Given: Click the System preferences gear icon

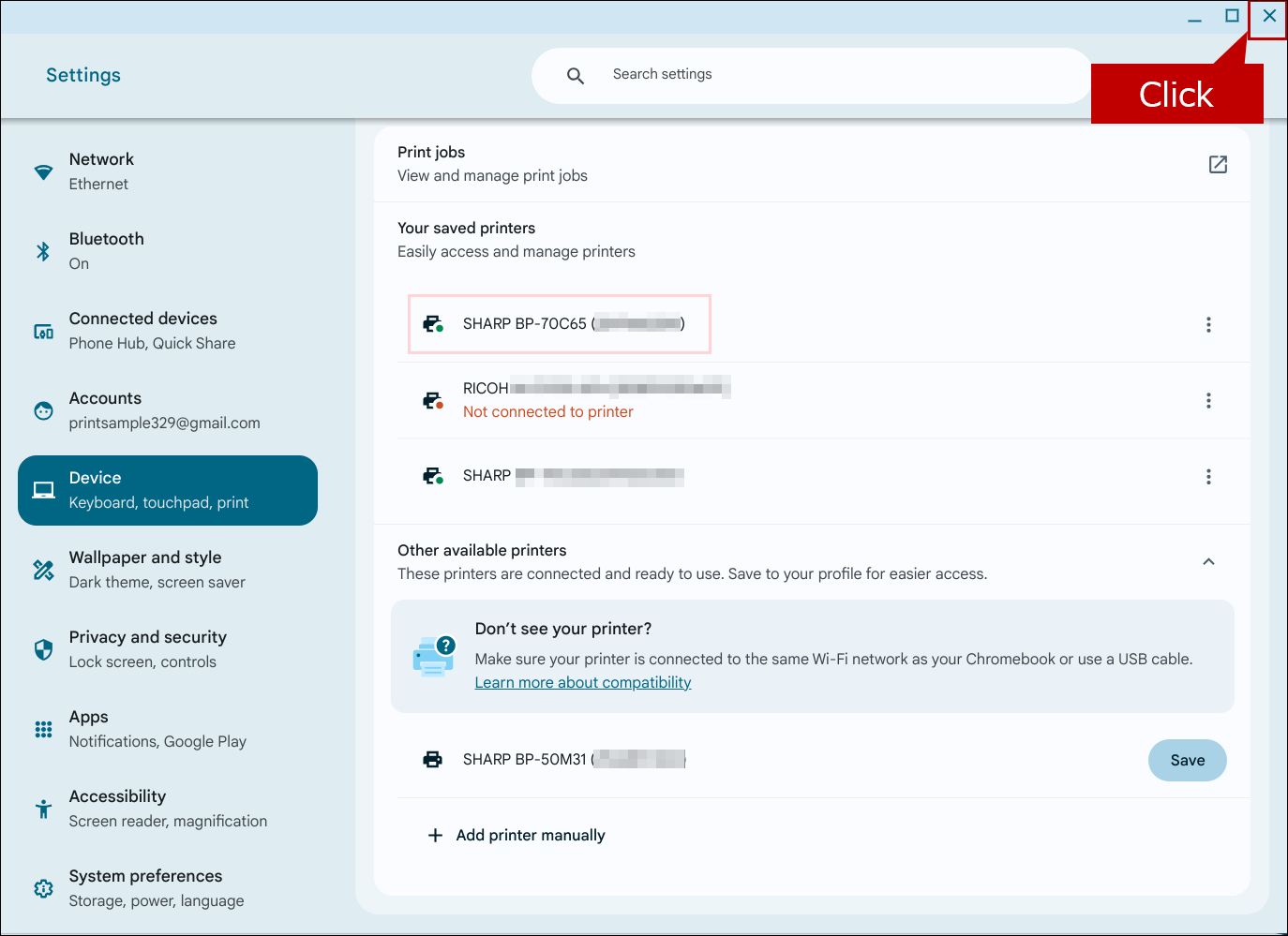Looking at the screenshot, I should point(43,888).
